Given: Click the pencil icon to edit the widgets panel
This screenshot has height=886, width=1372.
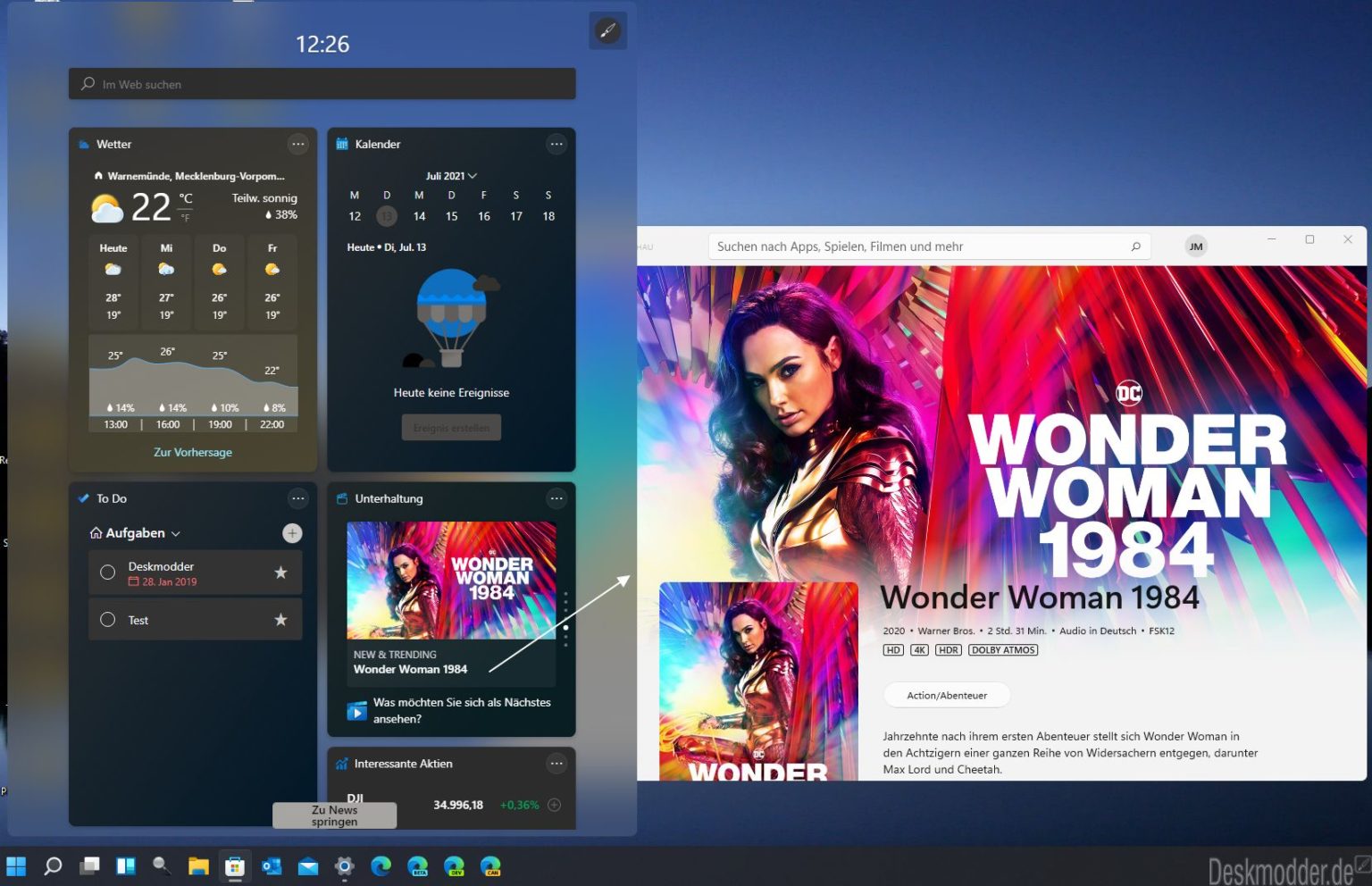Looking at the screenshot, I should pyautogui.click(x=607, y=29).
